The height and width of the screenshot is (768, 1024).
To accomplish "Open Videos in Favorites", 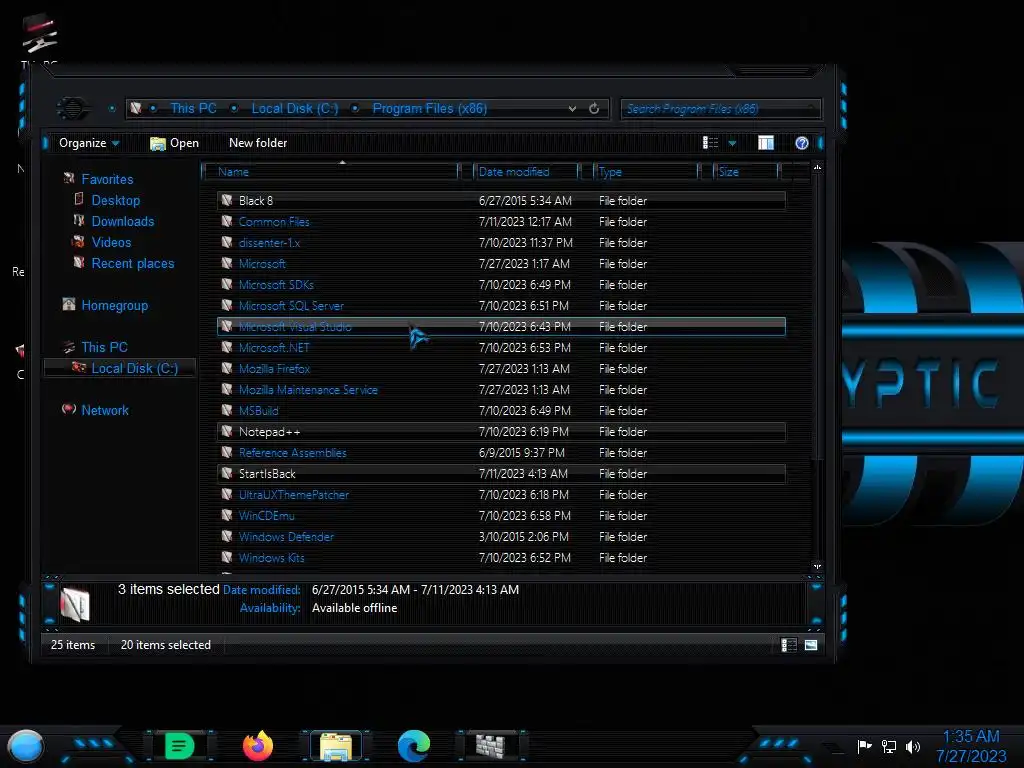I will point(111,242).
